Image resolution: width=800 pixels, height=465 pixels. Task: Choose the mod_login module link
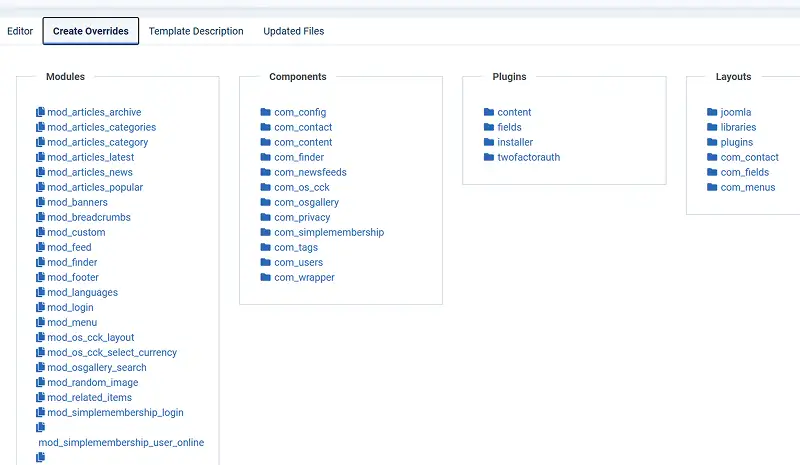click(70, 307)
